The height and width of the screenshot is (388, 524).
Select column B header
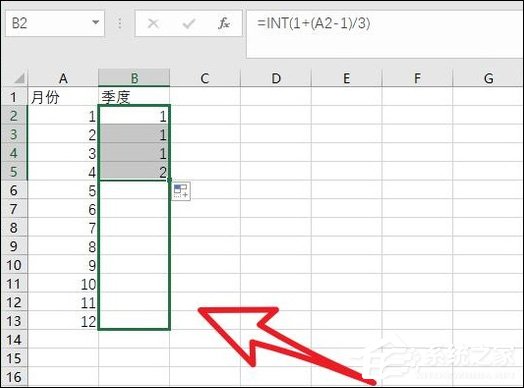pyautogui.click(x=134, y=78)
